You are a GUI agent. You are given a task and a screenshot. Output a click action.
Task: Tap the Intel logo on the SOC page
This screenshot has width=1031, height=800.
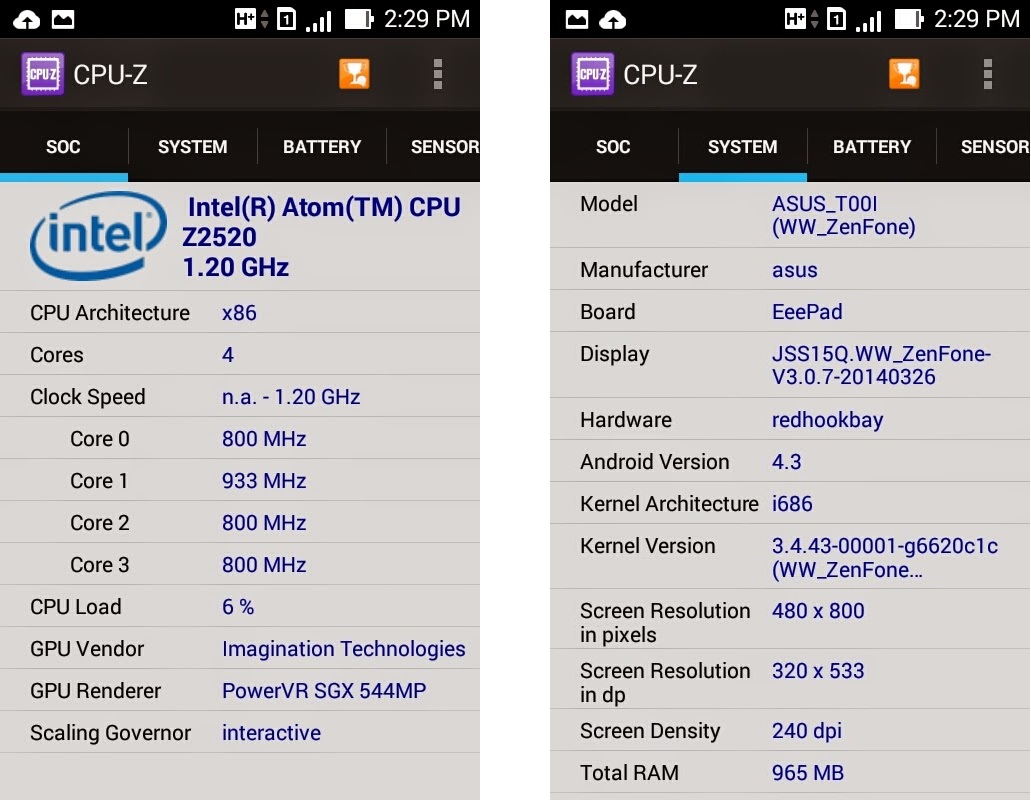(98, 235)
